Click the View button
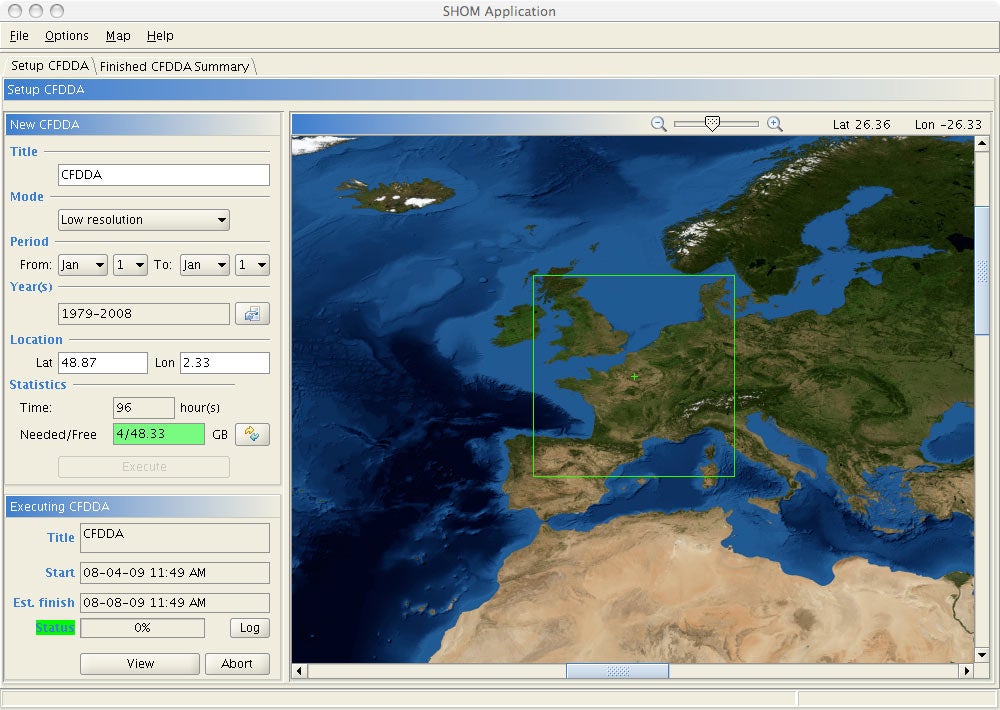This screenshot has height=710, width=1000. click(140, 664)
